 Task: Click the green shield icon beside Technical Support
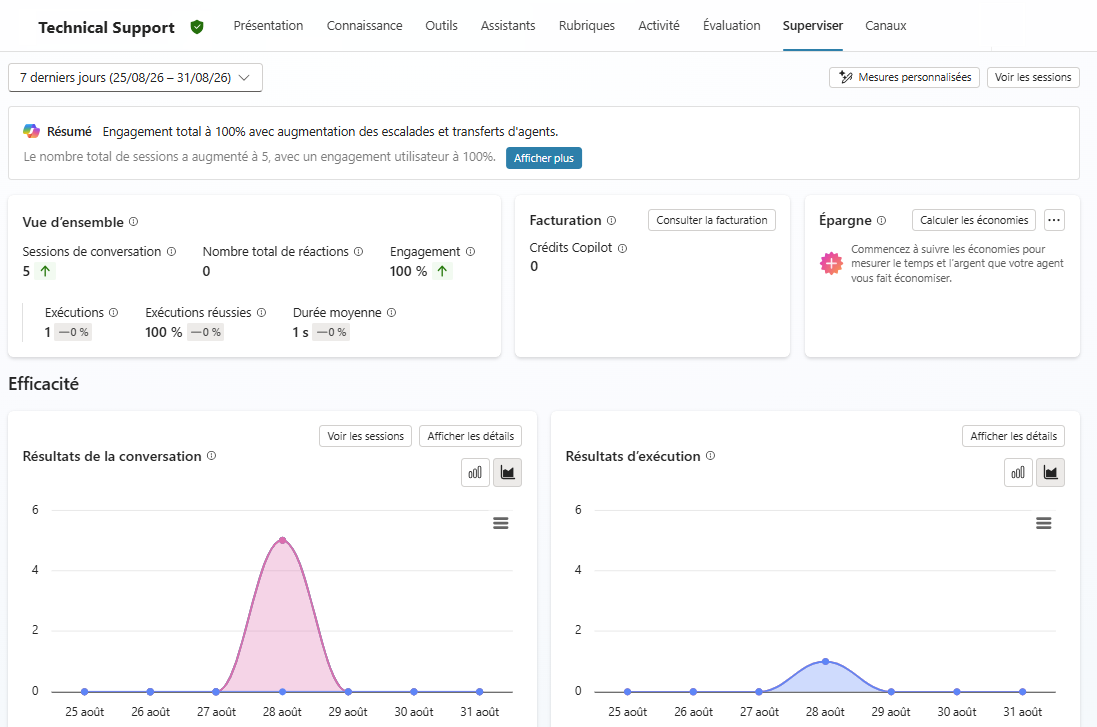(197, 27)
